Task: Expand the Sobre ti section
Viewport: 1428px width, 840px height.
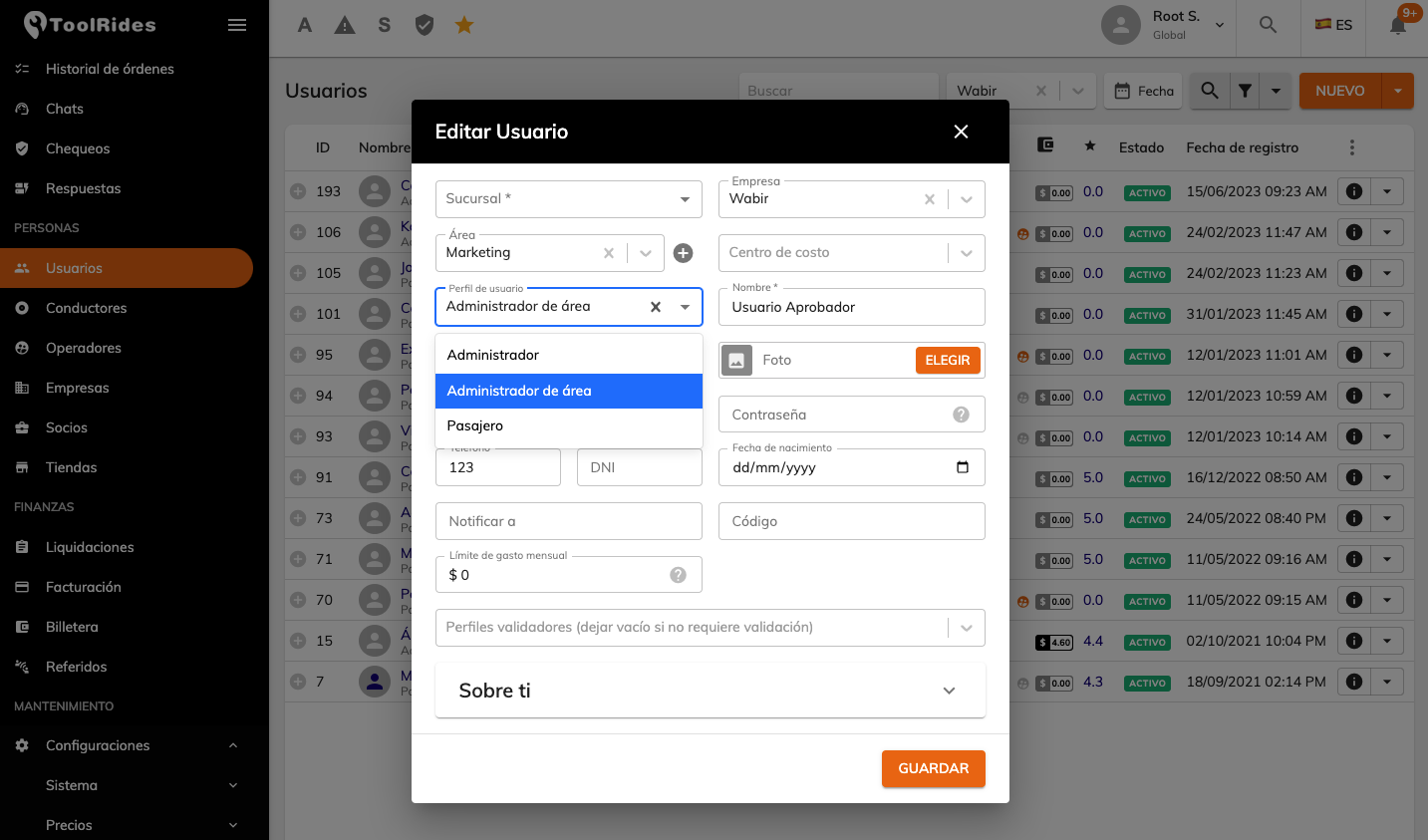Action: coord(711,691)
